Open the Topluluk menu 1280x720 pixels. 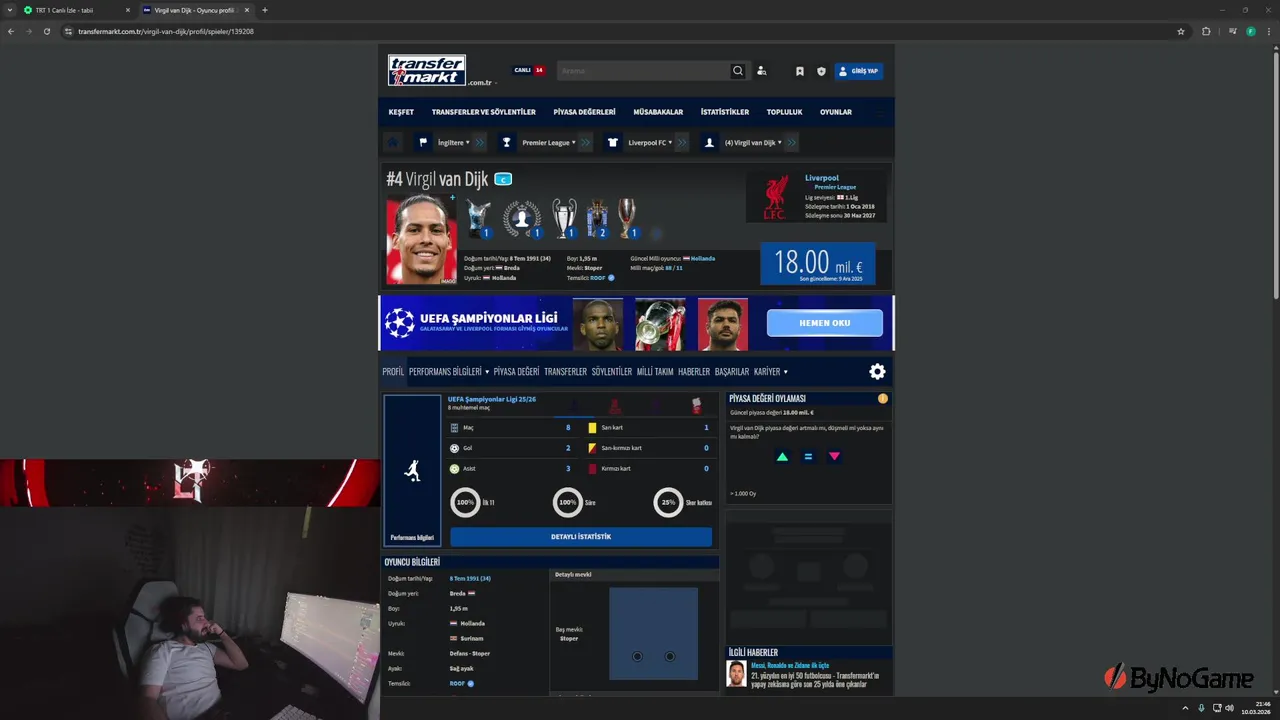[x=785, y=112]
